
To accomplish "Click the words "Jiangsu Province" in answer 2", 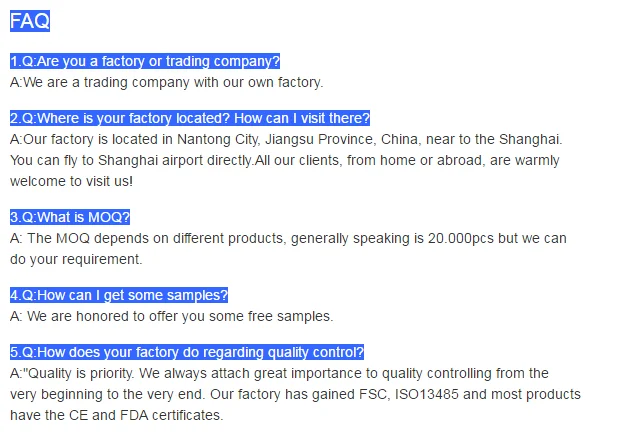I will pyautogui.click(x=319, y=139).
